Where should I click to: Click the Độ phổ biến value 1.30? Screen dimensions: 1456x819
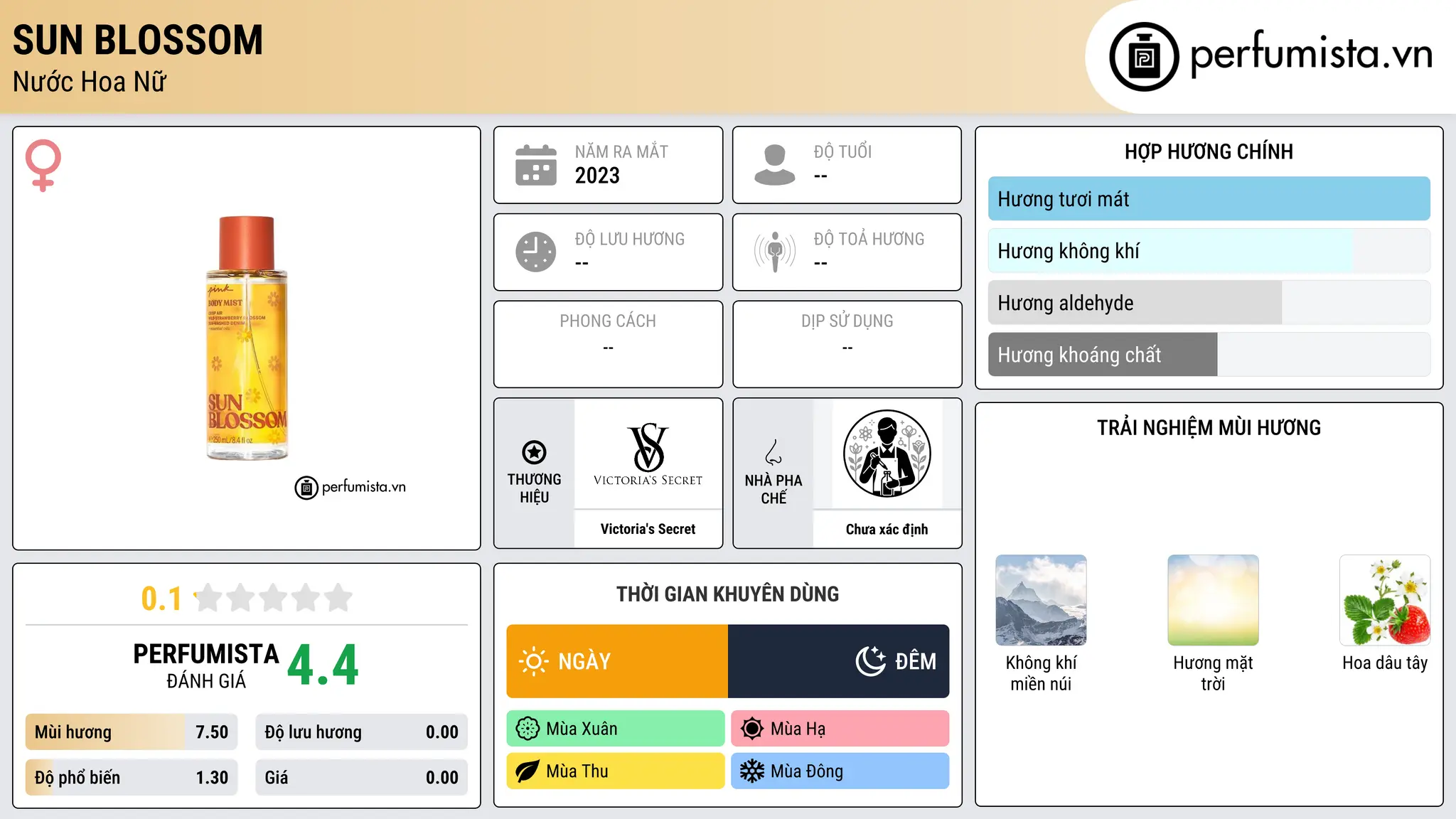(x=212, y=778)
